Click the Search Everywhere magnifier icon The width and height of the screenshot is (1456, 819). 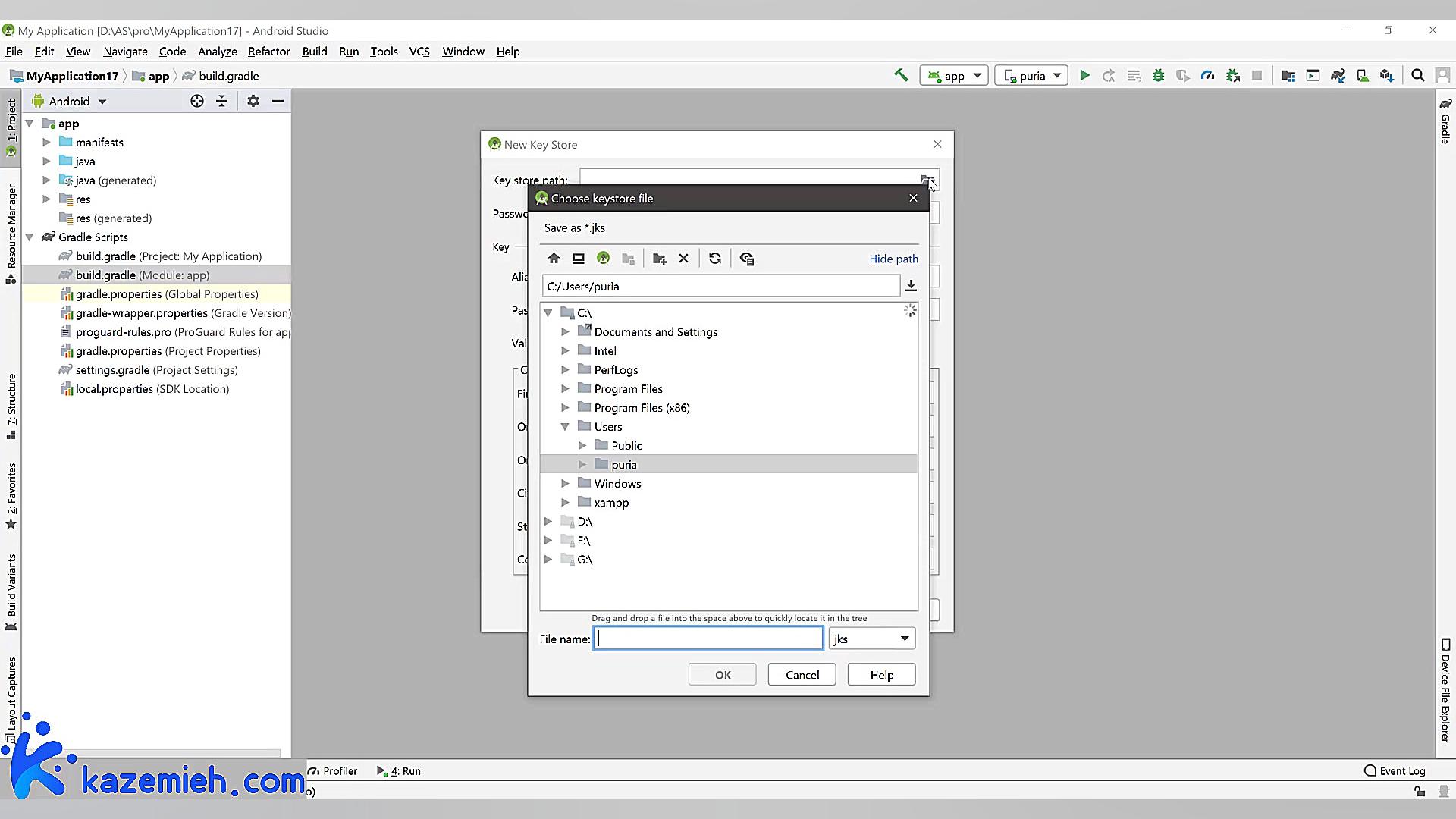coord(1418,75)
